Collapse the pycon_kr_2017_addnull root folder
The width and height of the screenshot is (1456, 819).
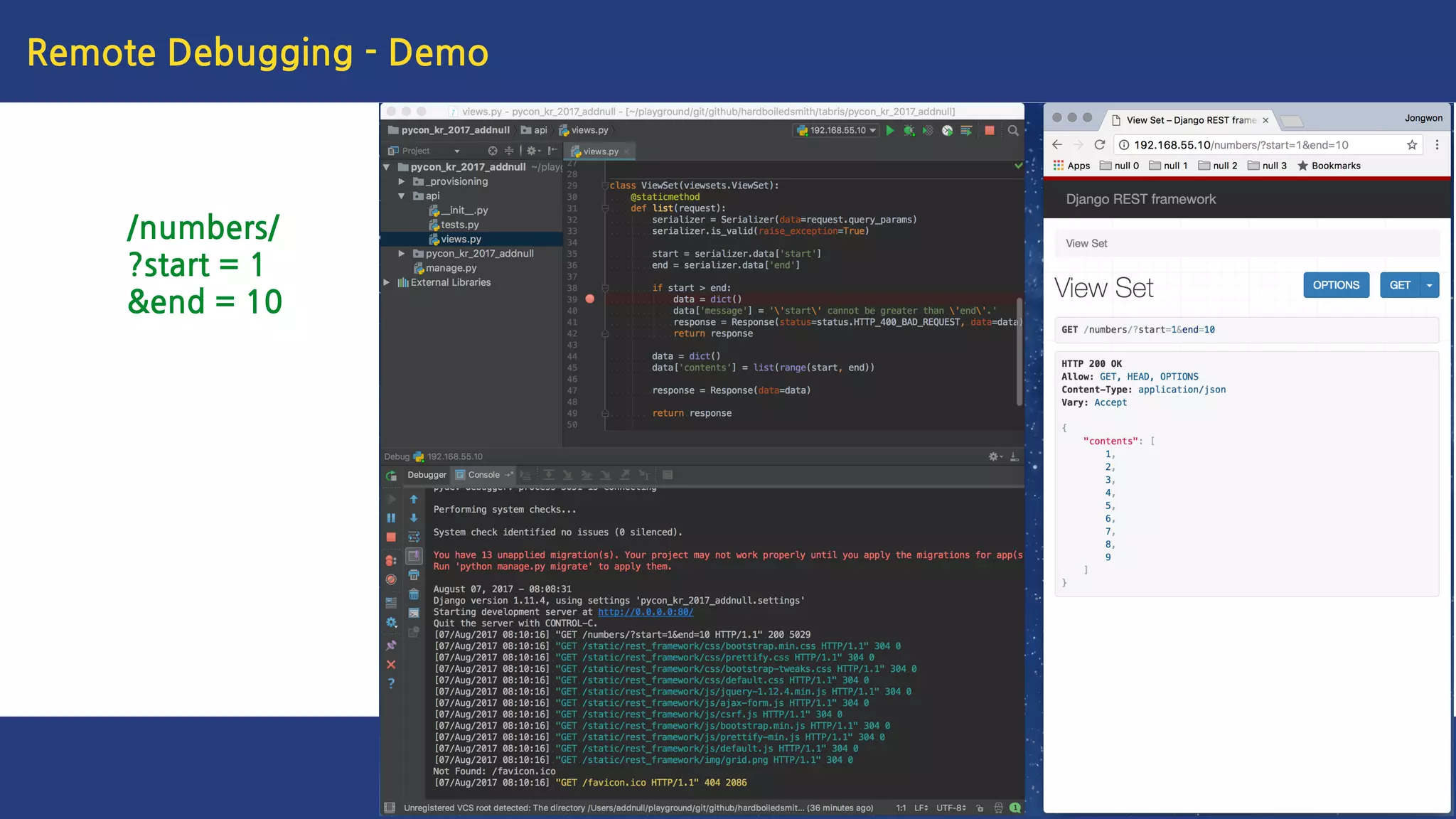387,167
